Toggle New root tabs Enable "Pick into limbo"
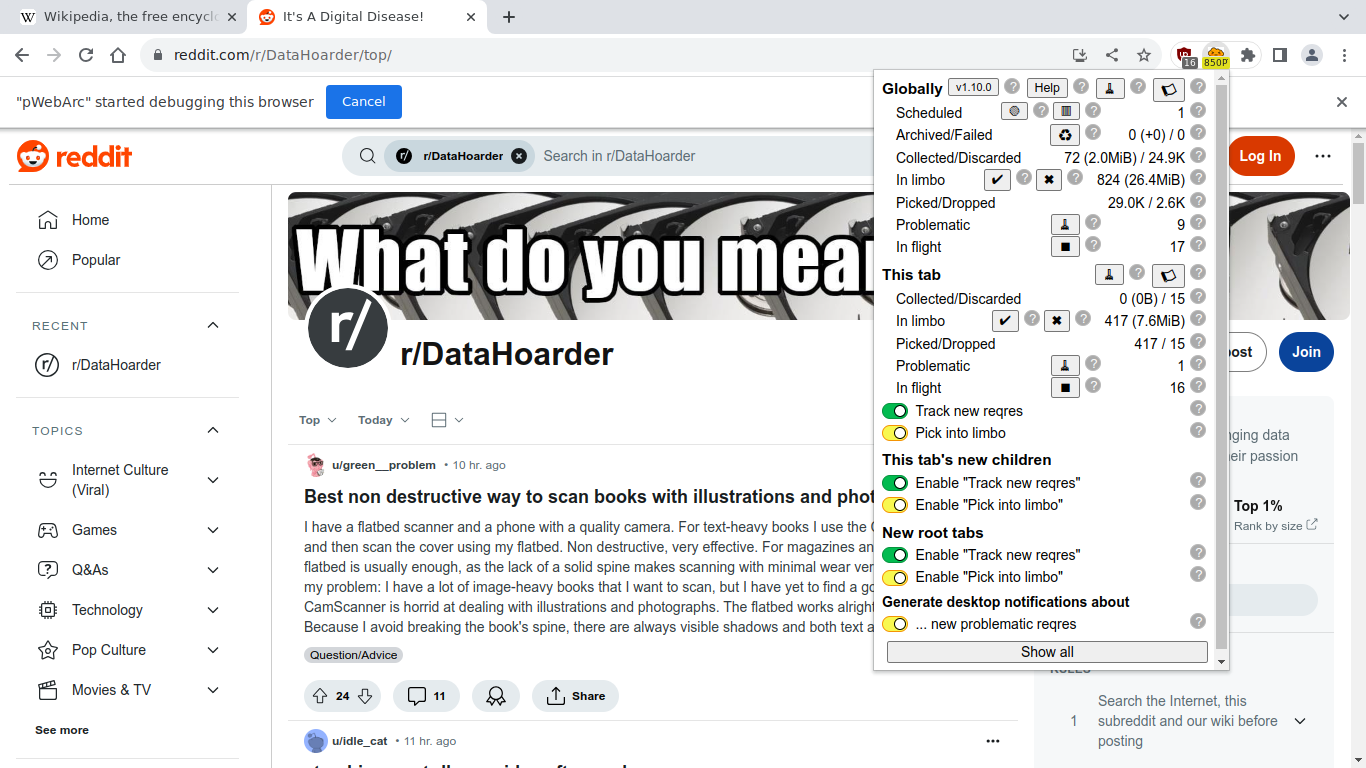This screenshot has width=1366, height=768. click(x=894, y=577)
